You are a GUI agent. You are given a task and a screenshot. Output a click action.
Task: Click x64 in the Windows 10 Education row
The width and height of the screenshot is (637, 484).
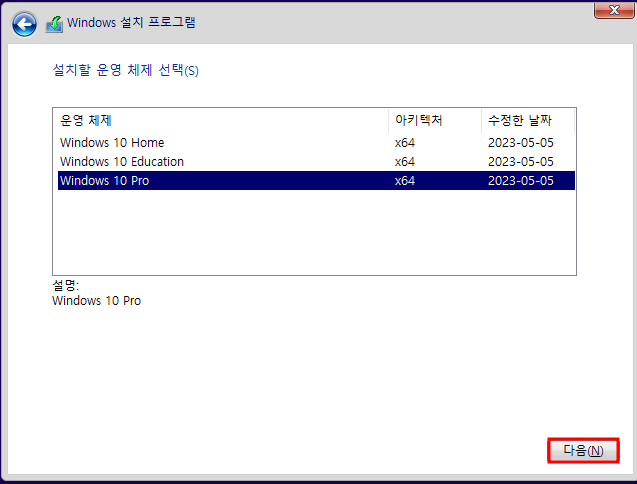point(405,162)
